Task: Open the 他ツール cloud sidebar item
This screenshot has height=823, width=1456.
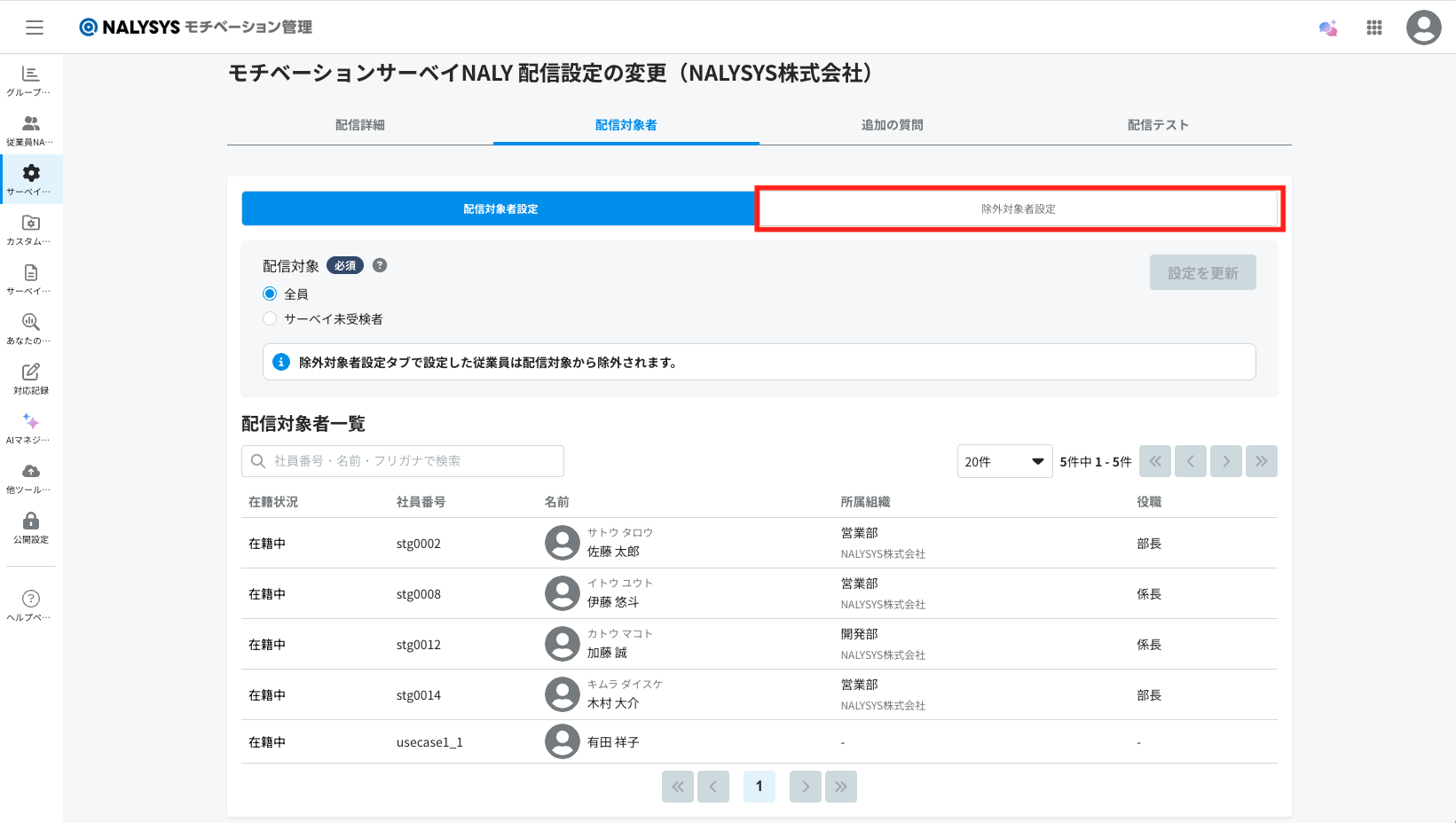Action: (x=31, y=478)
